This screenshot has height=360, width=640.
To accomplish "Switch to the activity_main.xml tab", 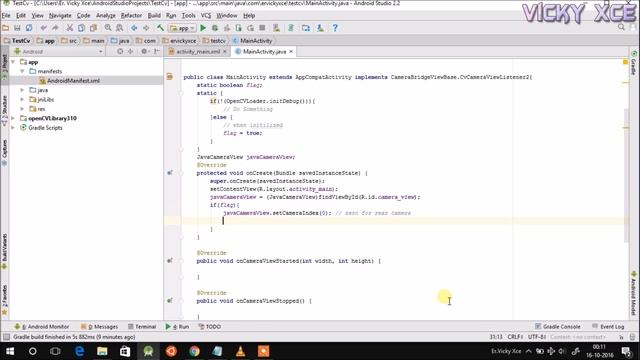I will point(198,52).
